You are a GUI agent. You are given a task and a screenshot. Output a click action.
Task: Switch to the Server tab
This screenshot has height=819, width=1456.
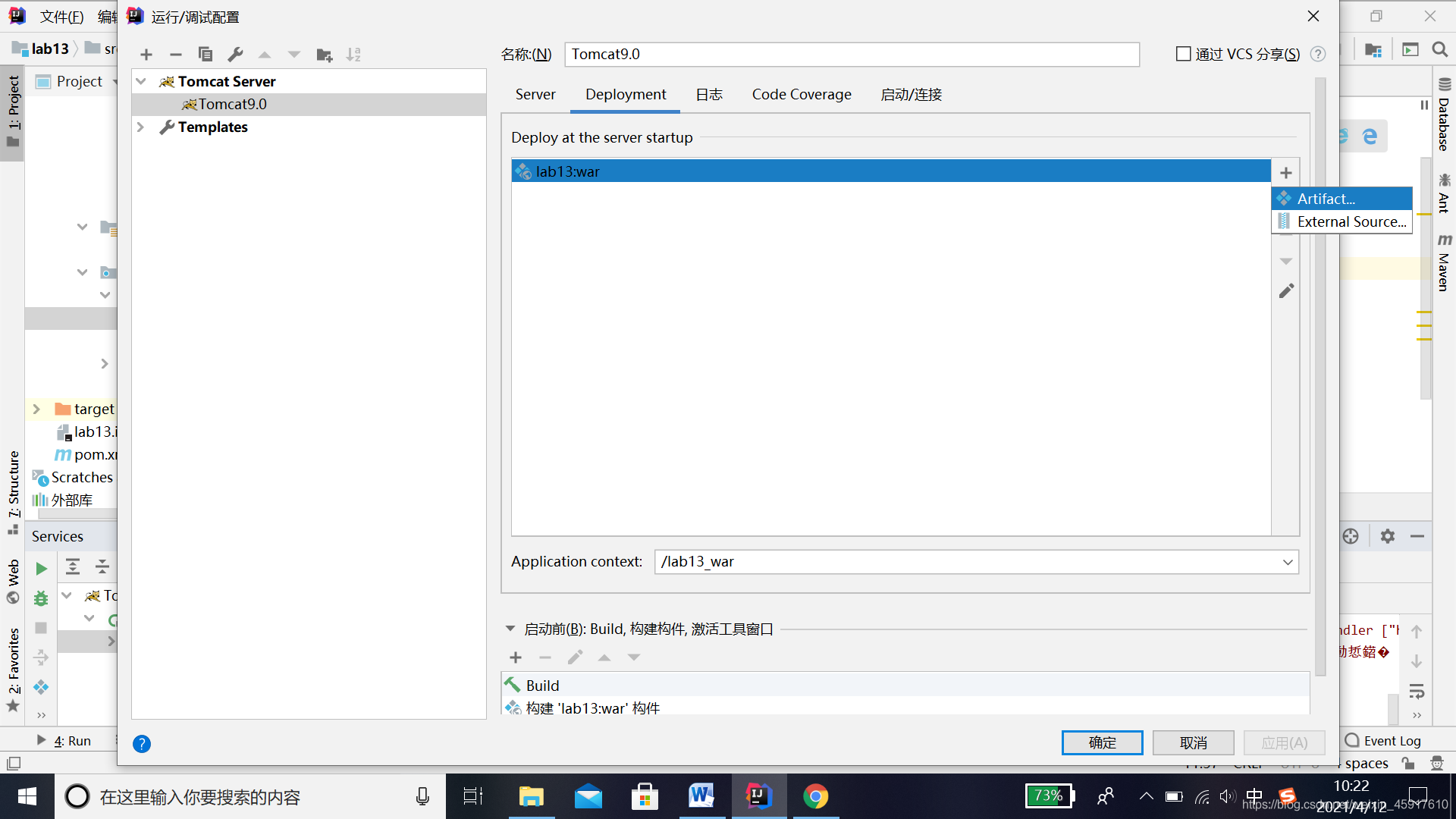tap(535, 94)
